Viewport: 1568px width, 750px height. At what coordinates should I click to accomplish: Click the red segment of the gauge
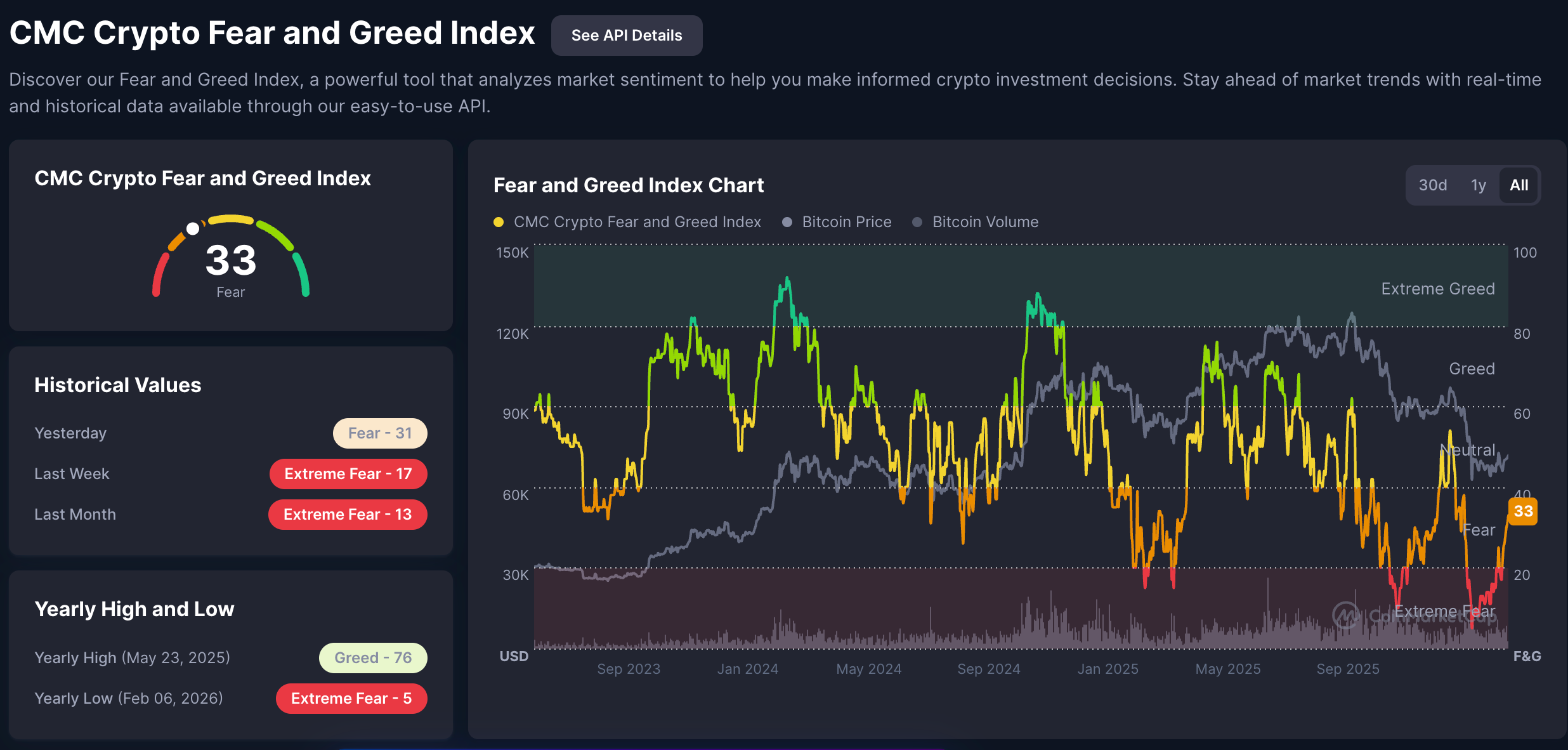[x=159, y=274]
